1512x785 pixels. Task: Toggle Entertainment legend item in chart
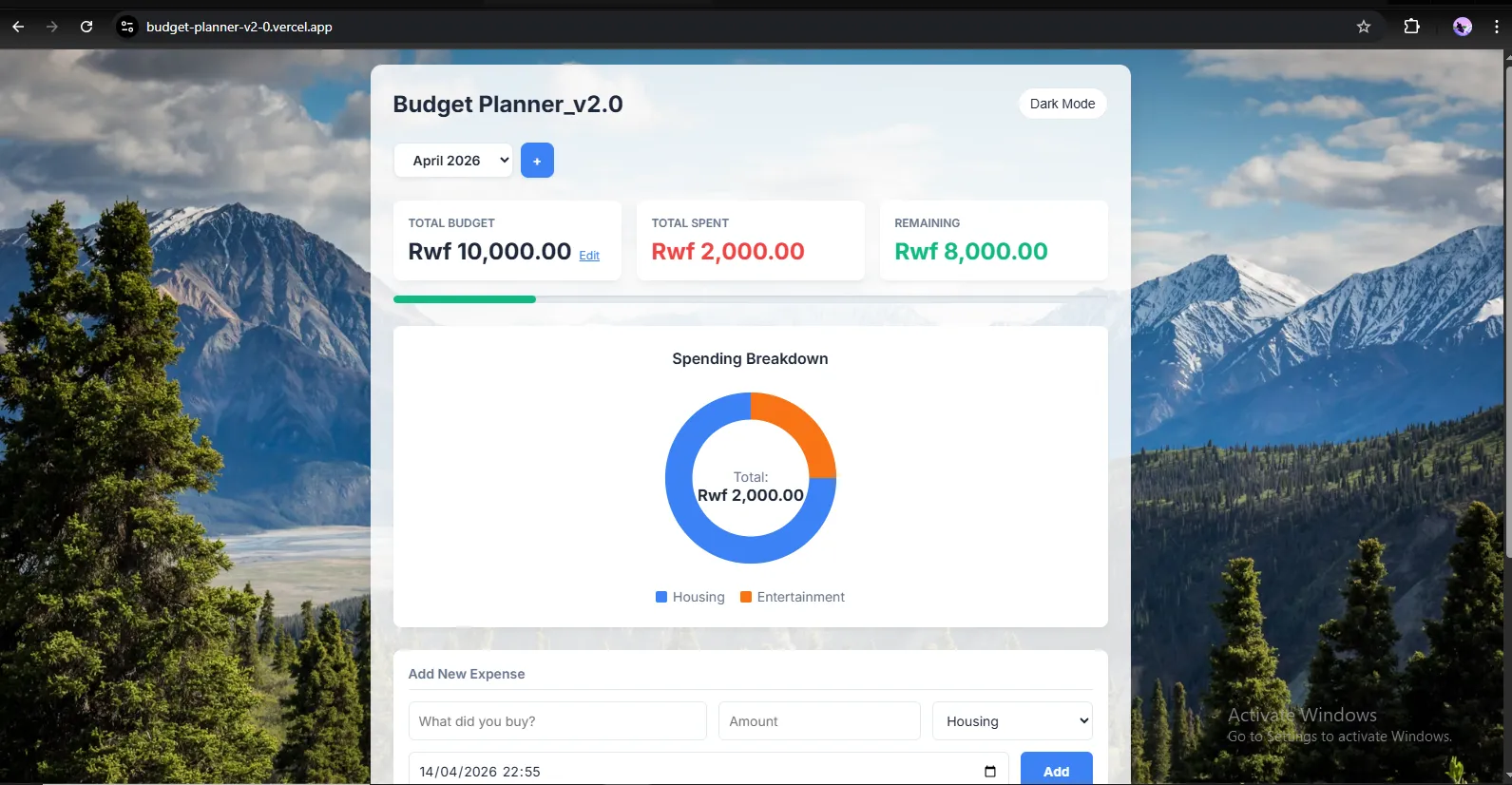pyautogui.click(x=793, y=597)
